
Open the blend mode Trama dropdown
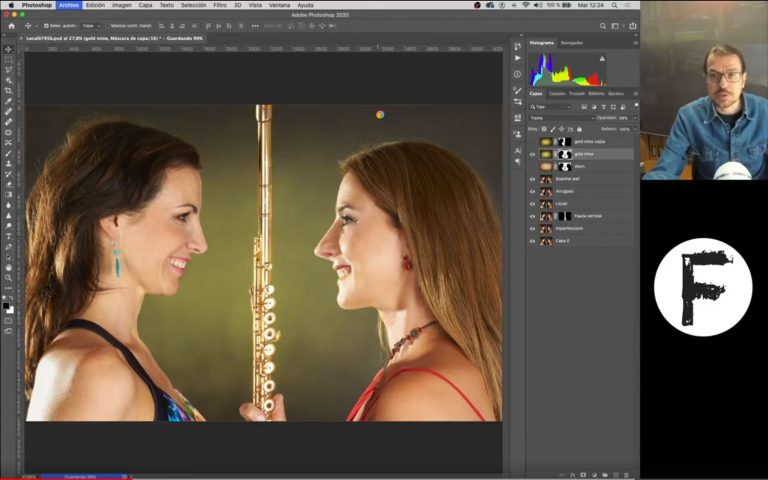click(561, 118)
